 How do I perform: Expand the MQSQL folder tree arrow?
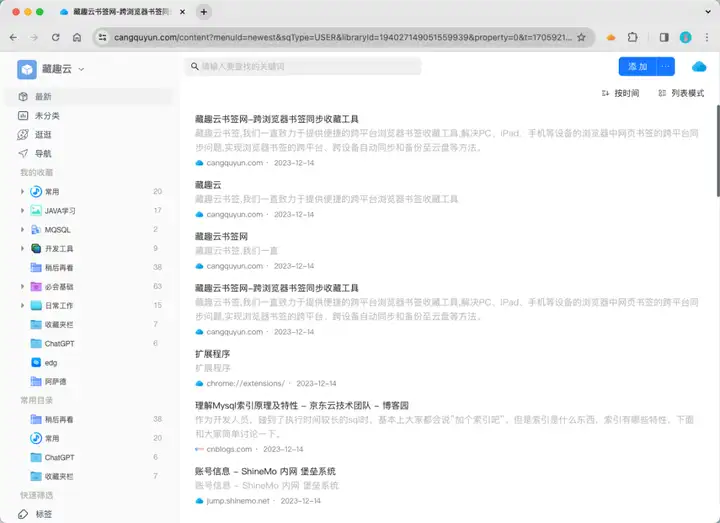[x=22, y=229]
